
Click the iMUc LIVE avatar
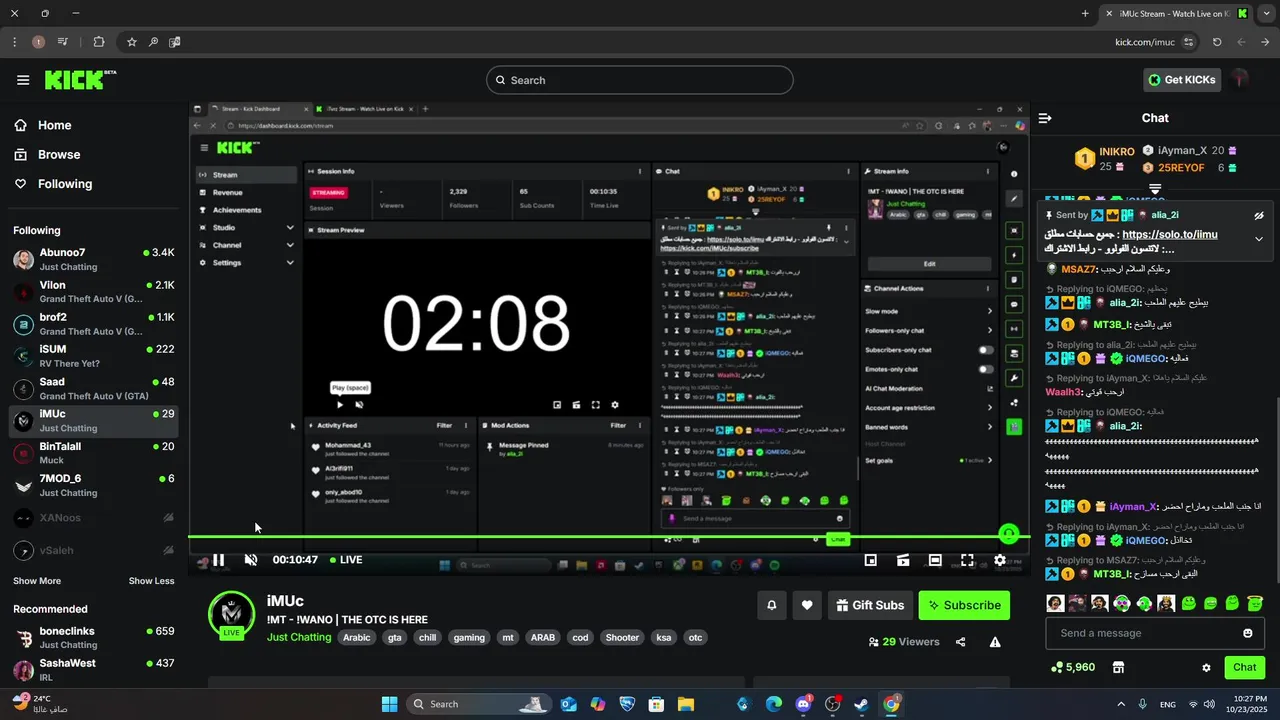(x=231, y=614)
